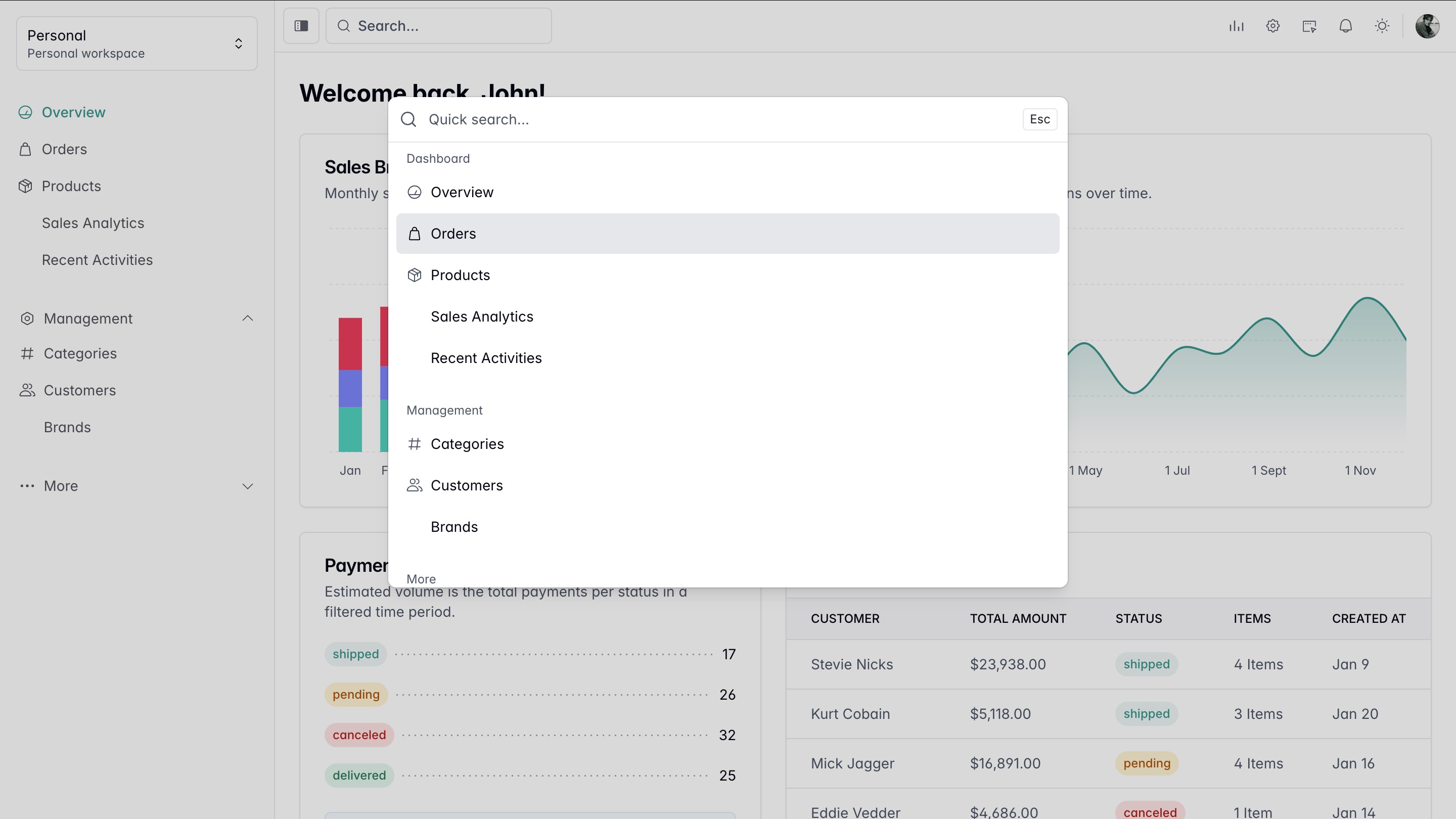Click Products box icon in sidebar
1456x819 pixels.
click(x=25, y=186)
